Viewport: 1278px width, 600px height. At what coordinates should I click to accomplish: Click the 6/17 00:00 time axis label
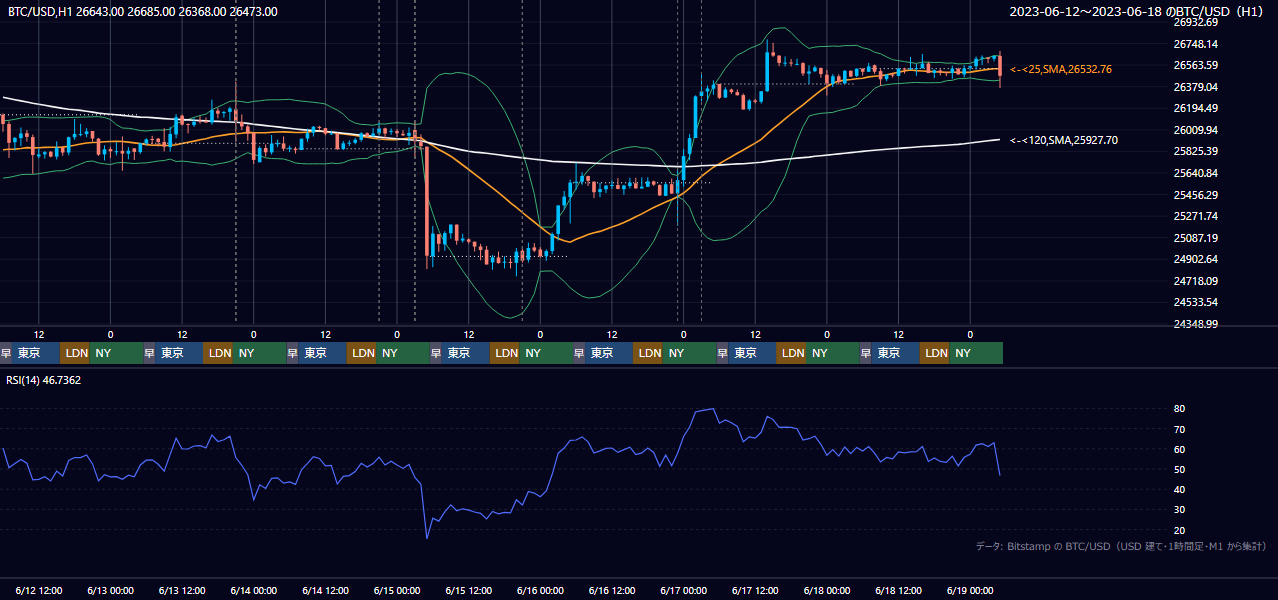[684, 590]
